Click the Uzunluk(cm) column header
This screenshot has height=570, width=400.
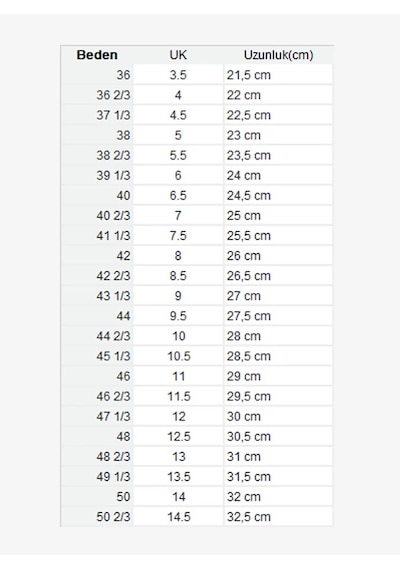coord(279,55)
